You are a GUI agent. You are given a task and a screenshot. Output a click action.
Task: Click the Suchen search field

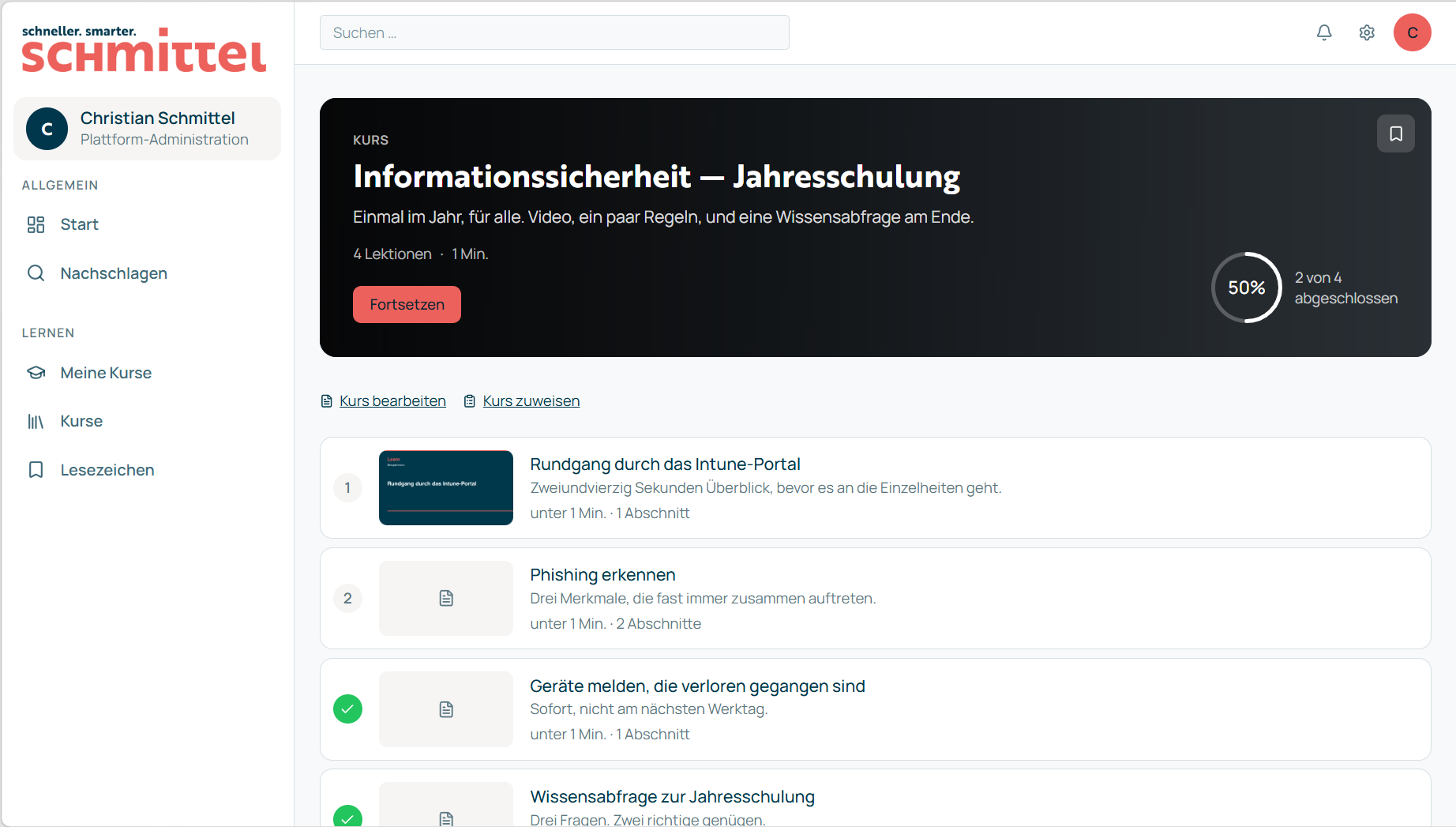coord(554,32)
